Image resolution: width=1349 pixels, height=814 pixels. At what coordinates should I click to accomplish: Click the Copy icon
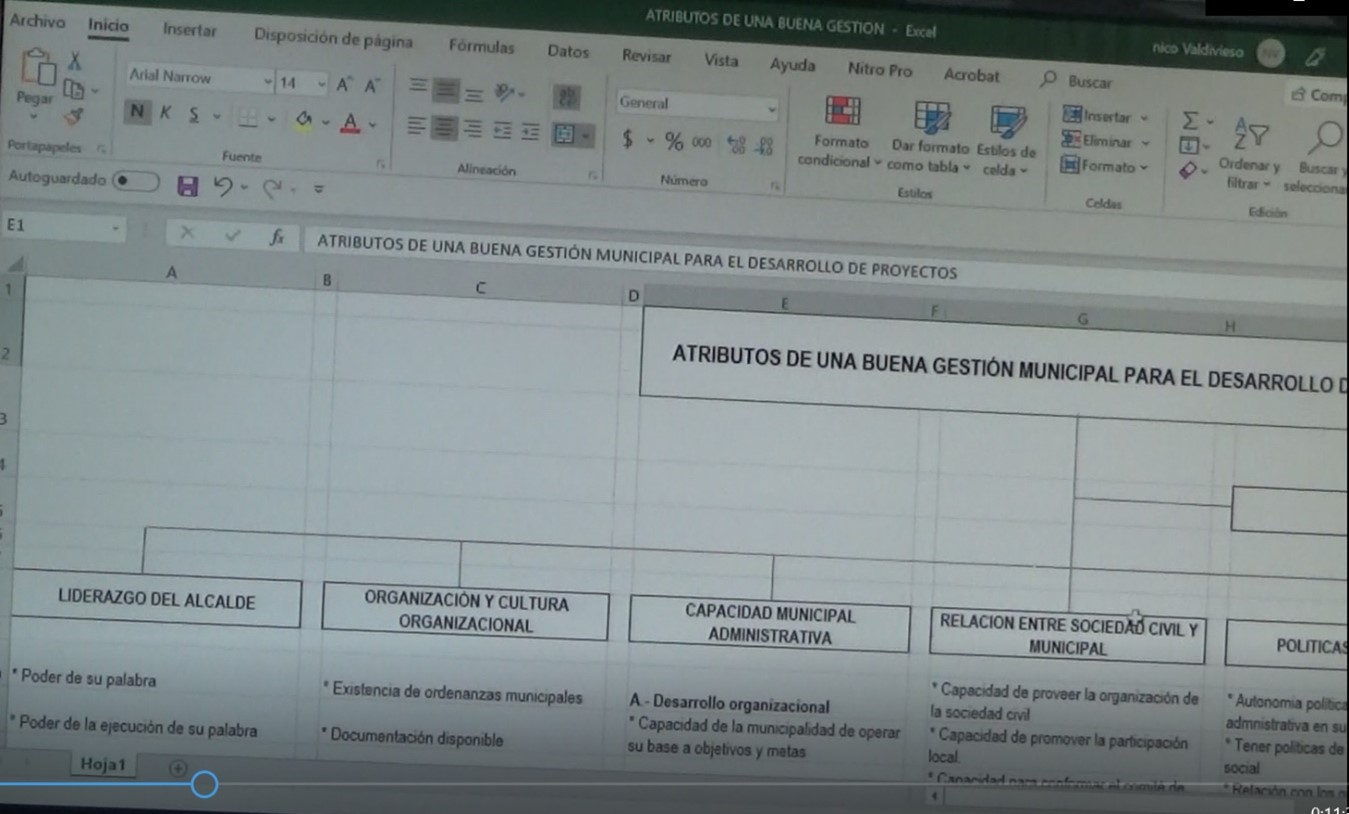(74, 89)
